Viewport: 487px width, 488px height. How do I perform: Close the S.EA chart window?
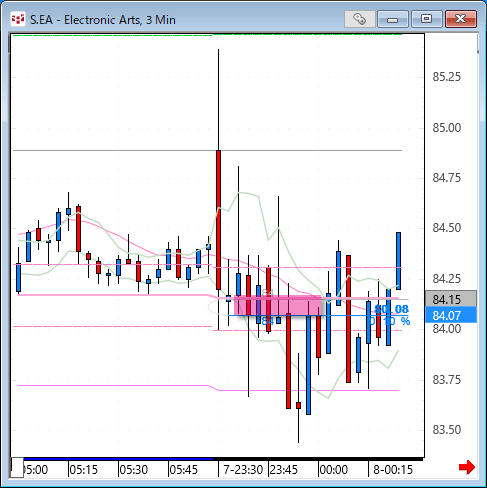coord(461,19)
